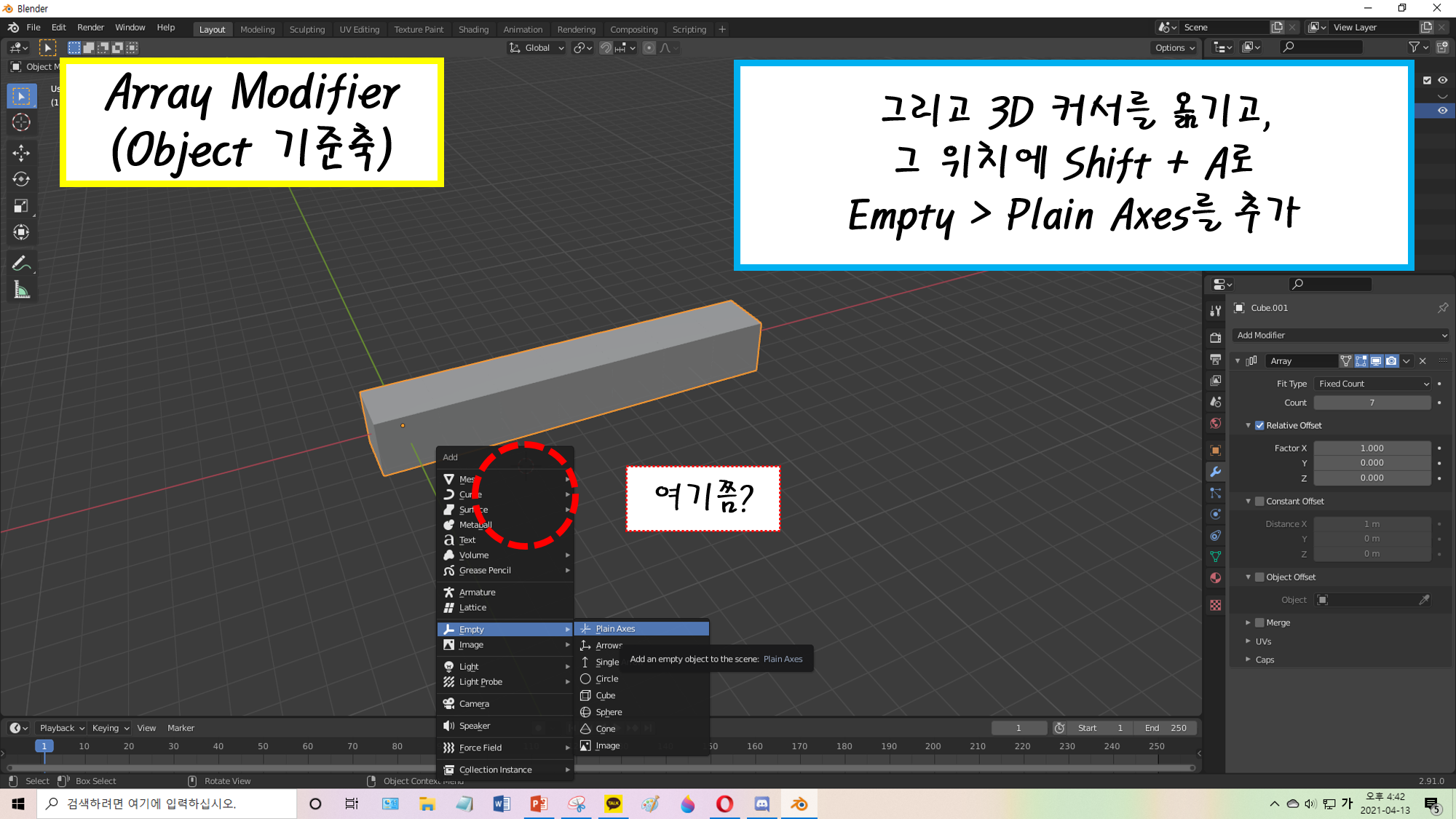The image size is (1456, 819).
Task: Click the Count value field showing 7
Action: coord(1372,403)
